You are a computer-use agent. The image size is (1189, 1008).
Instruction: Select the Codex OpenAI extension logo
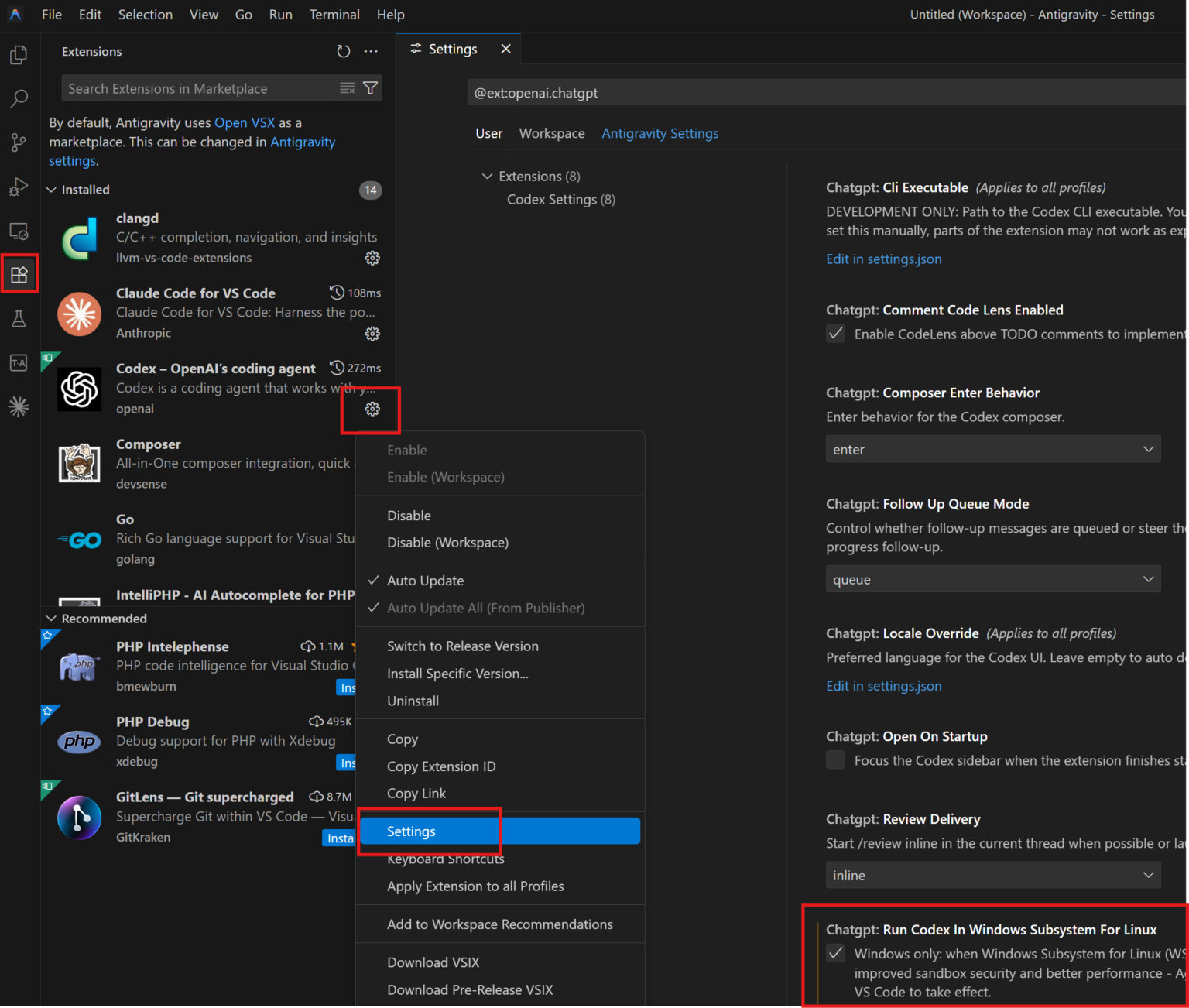[x=80, y=389]
